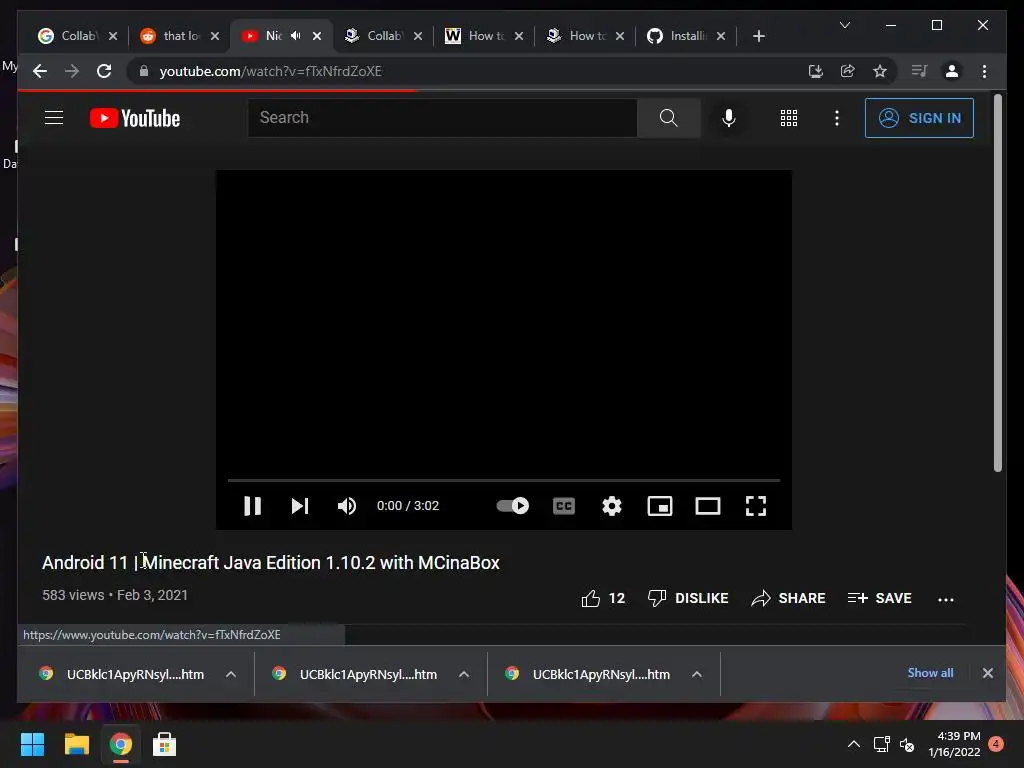Click the page vertical scrollbar

(x=997, y=282)
